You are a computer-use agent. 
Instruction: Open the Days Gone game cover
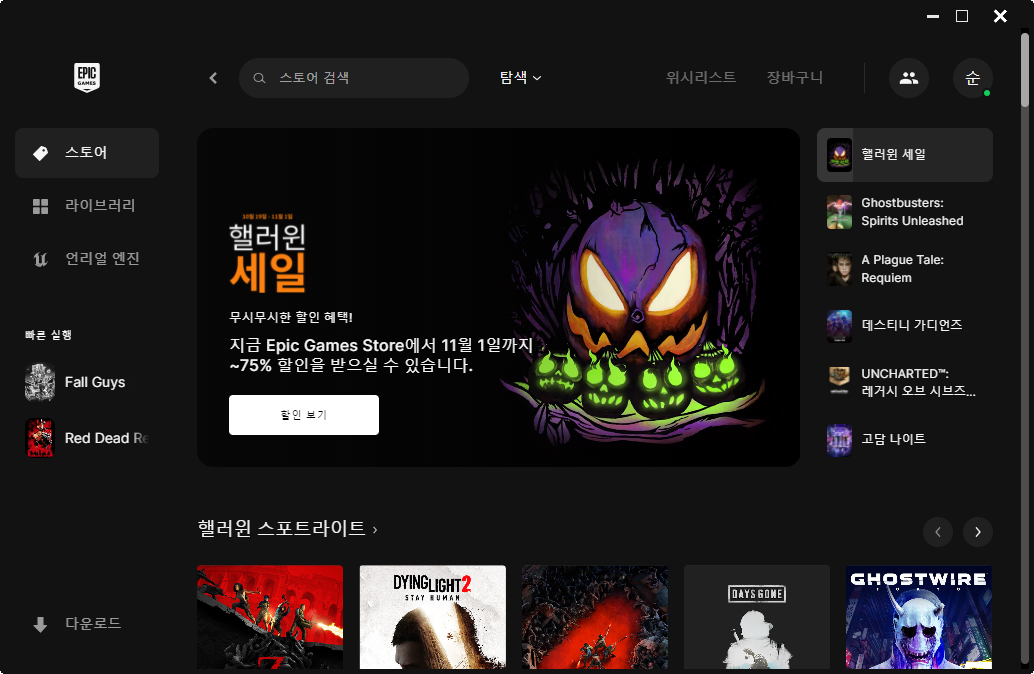click(x=757, y=617)
